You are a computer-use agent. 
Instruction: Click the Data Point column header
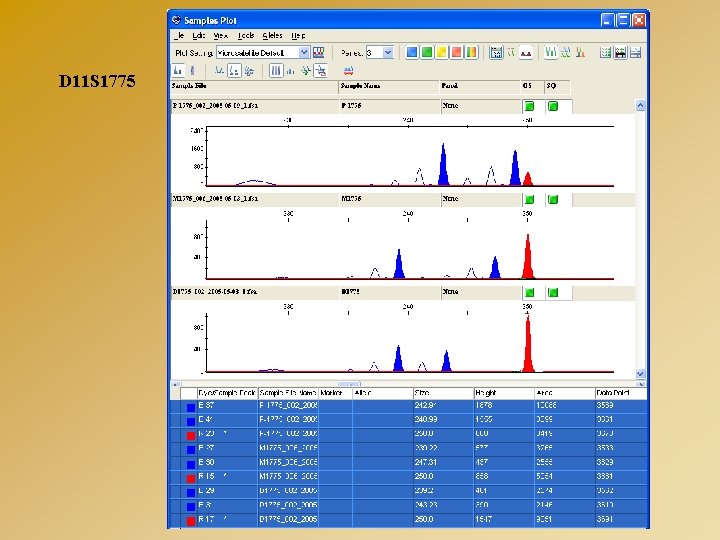point(620,393)
